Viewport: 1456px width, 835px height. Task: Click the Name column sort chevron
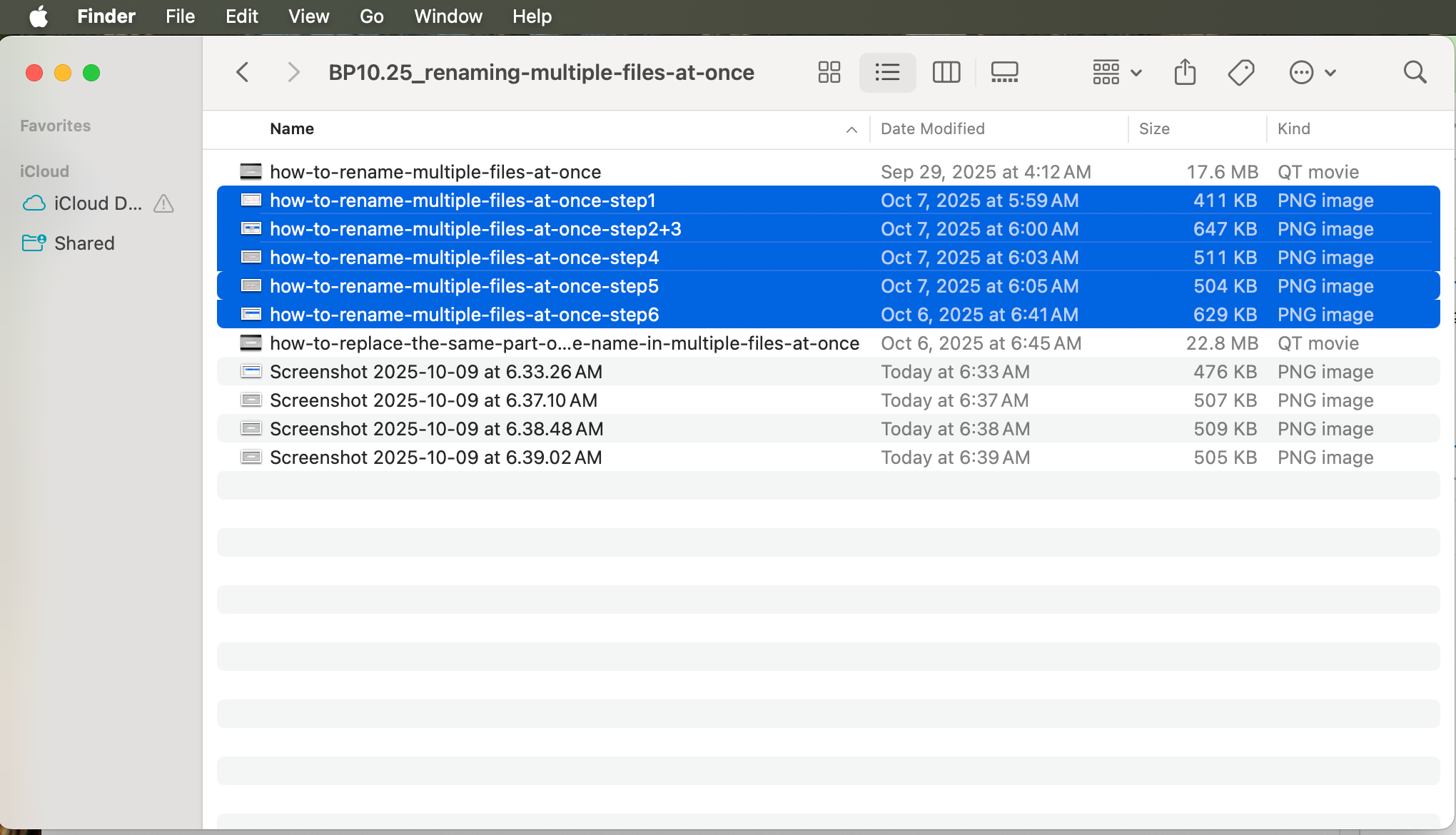tap(851, 130)
